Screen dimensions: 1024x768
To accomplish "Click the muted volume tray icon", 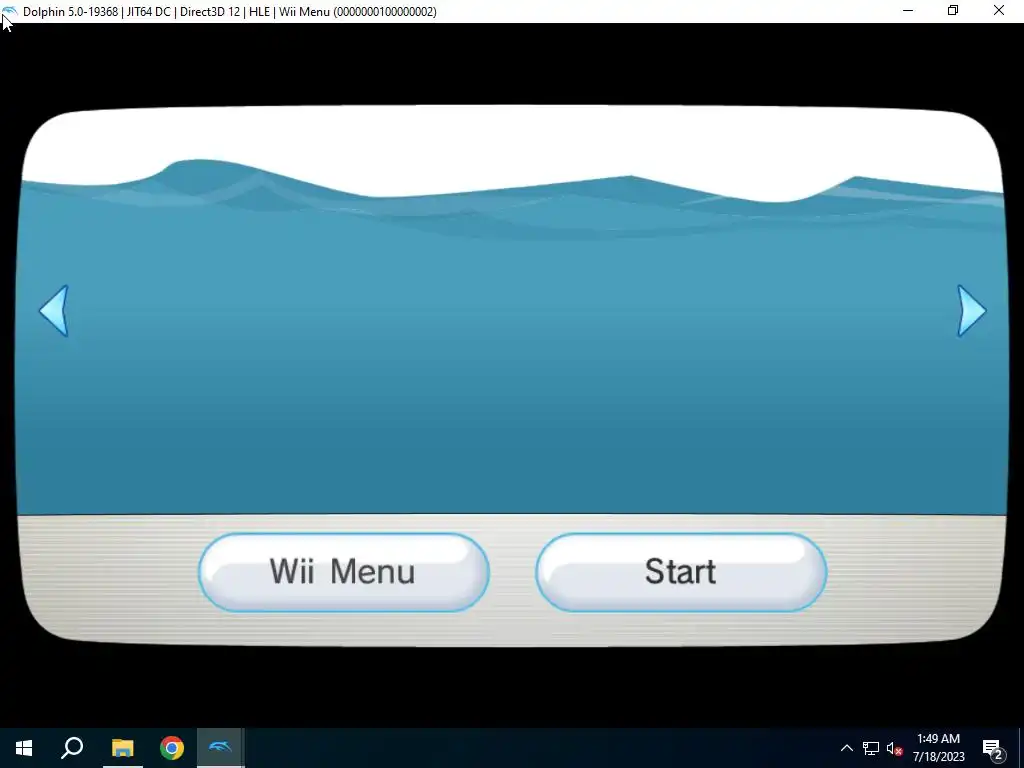I will pyautogui.click(x=894, y=748).
